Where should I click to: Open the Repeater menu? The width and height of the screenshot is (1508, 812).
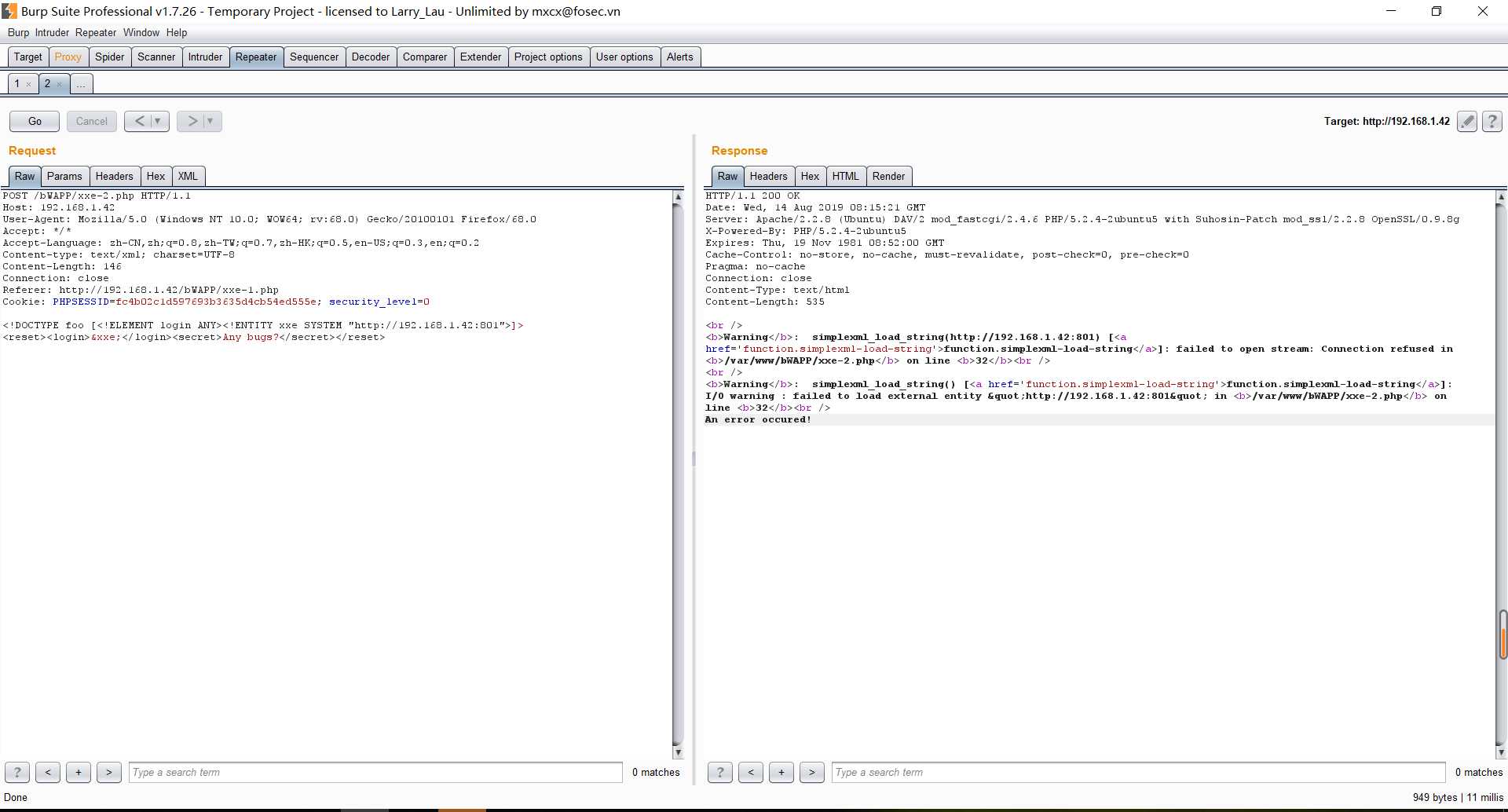pos(96,32)
